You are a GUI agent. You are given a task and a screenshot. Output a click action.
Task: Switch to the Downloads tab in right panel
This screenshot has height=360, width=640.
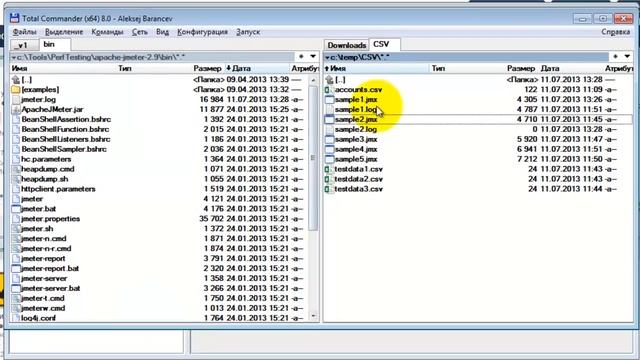tap(347, 45)
